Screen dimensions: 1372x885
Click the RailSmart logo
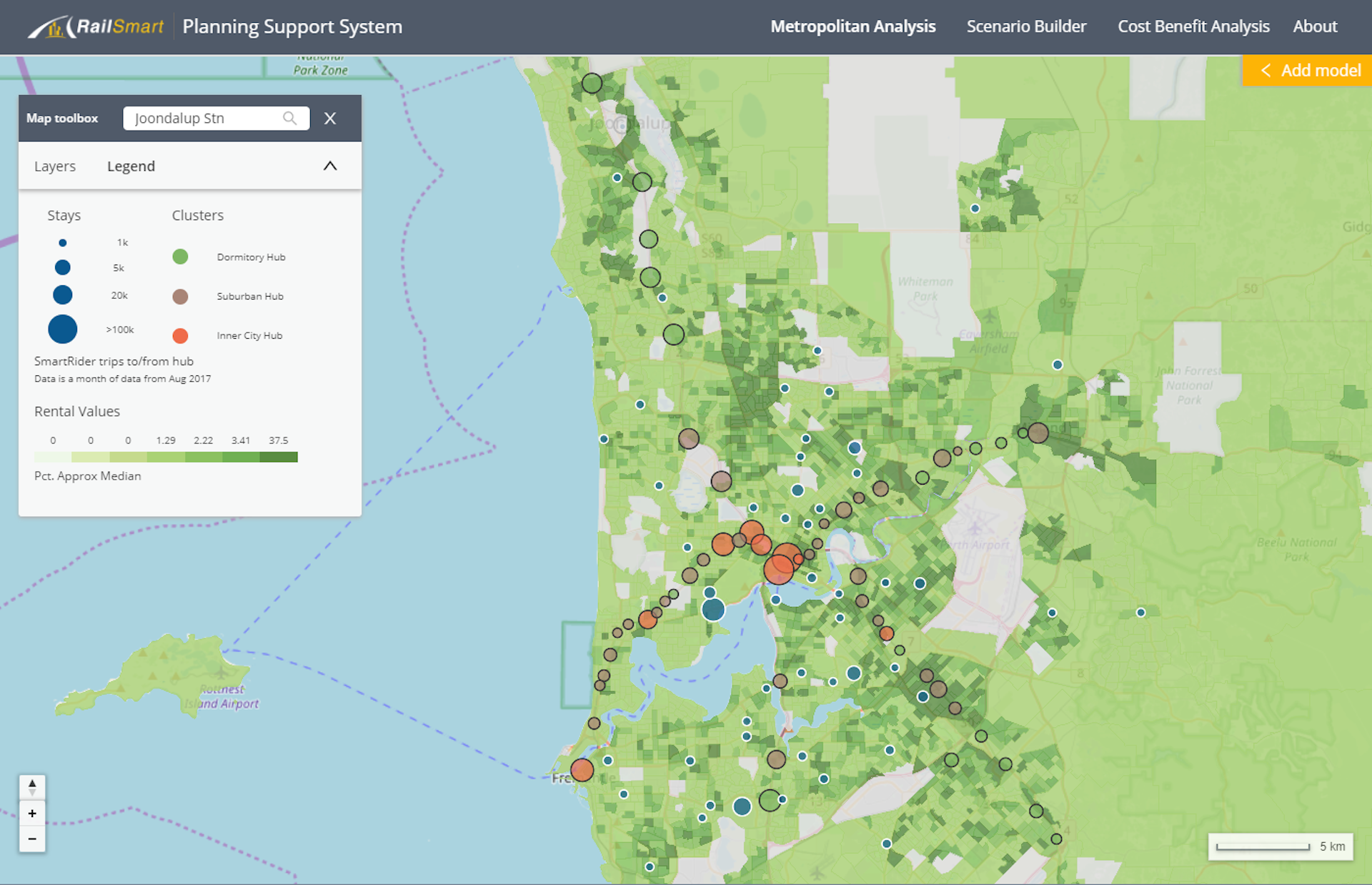96,27
